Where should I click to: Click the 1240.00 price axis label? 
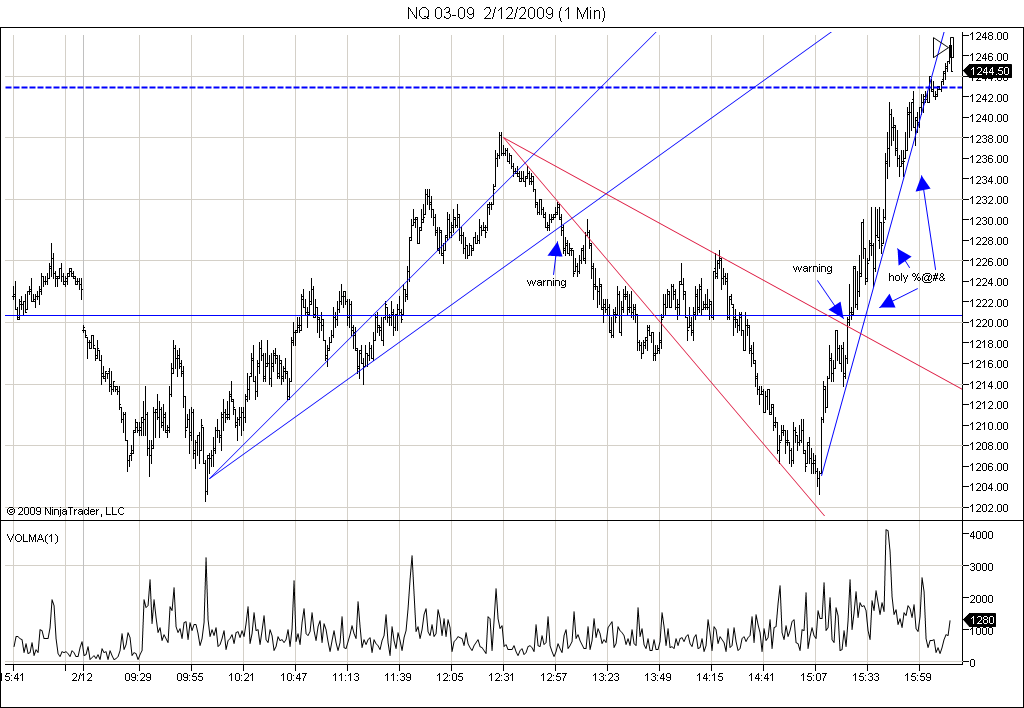click(x=989, y=118)
